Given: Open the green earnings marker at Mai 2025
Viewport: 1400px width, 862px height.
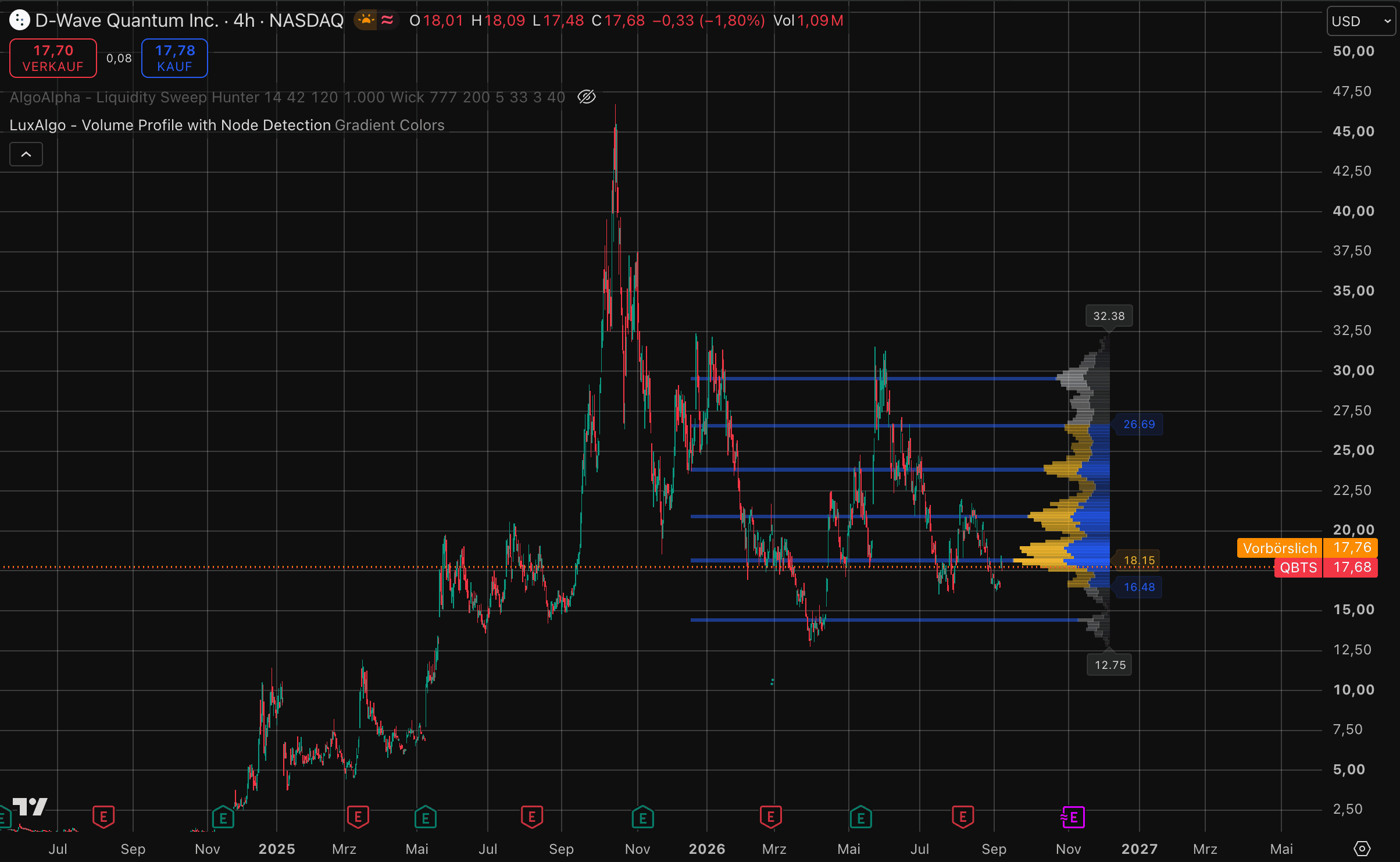Looking at the screenshot, I should (x=426, y=817).
